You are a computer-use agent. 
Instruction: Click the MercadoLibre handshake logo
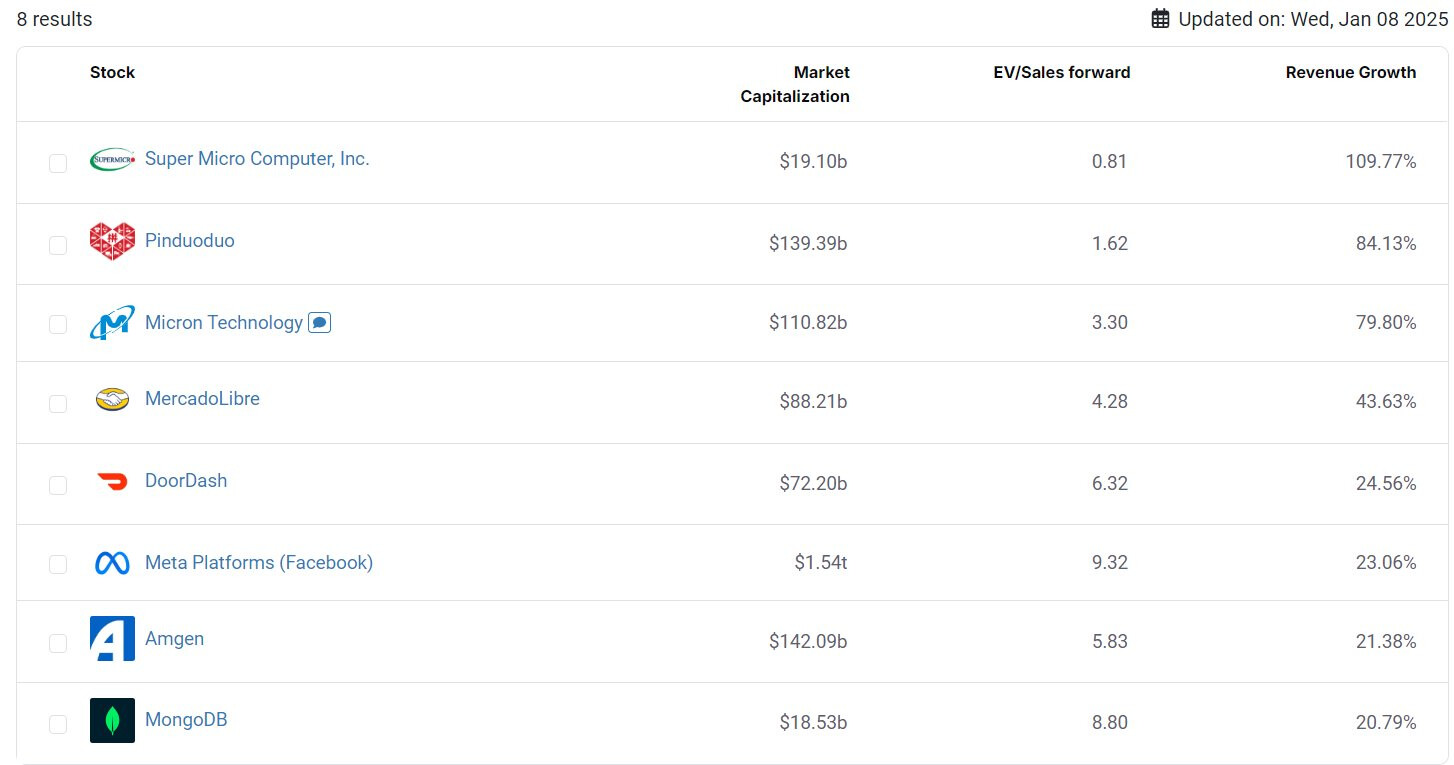pos(112,400)
